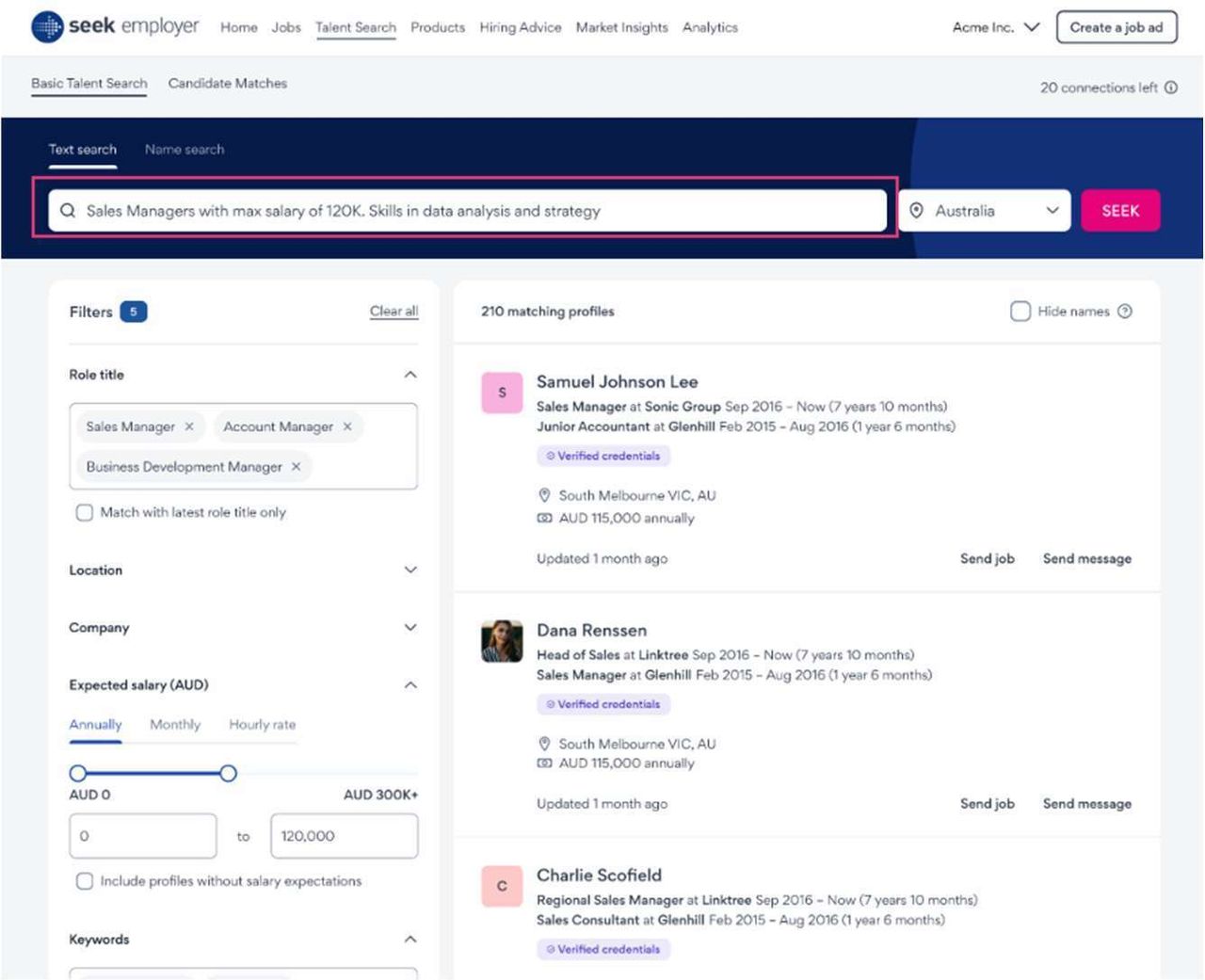Viewport: 1205px width, 980px height.
Task: Click the maximum salary slider handle
Action: pyautogui.click(x=228, y=773)
